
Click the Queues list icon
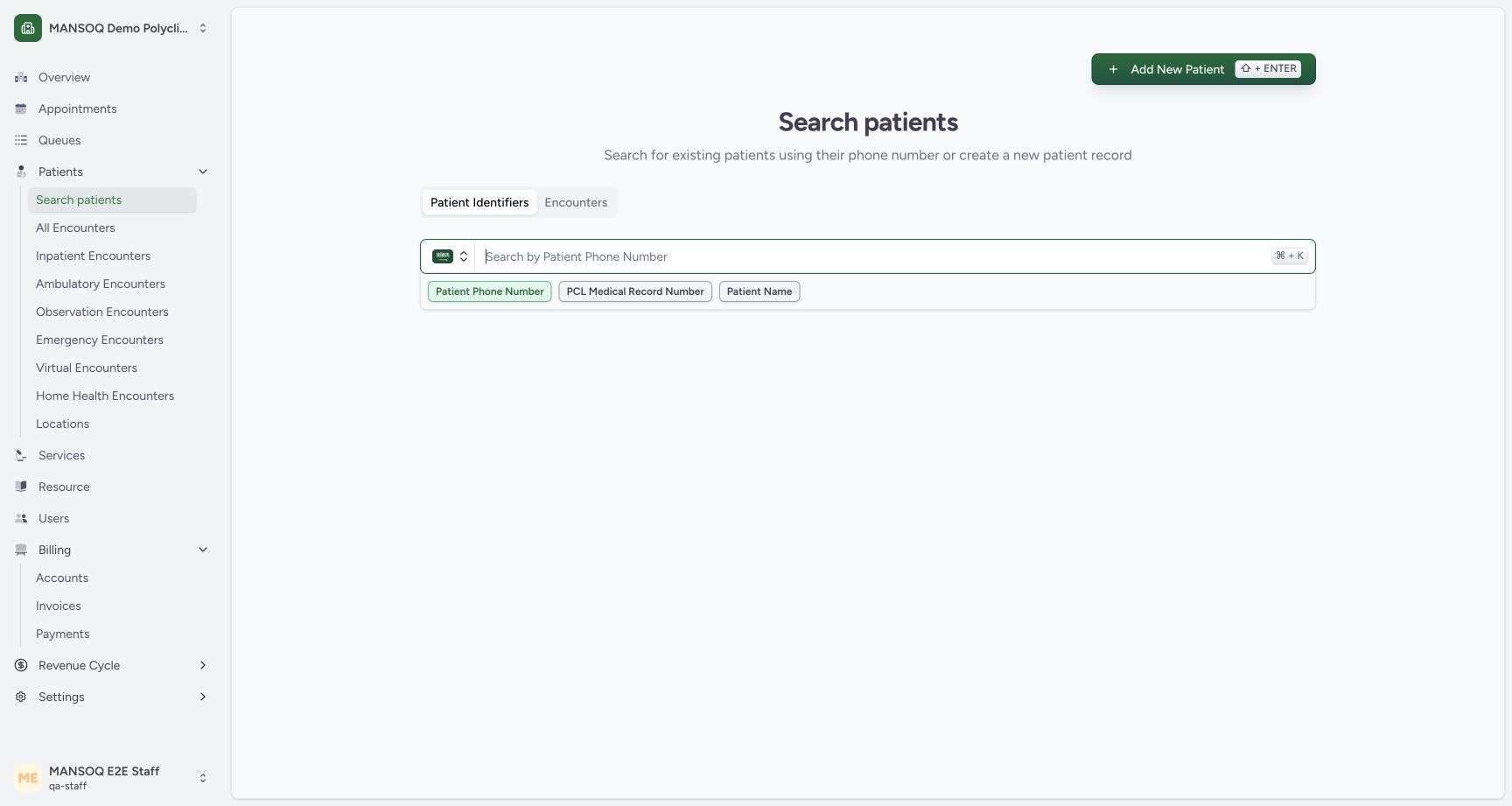click(x=21, y=140)
